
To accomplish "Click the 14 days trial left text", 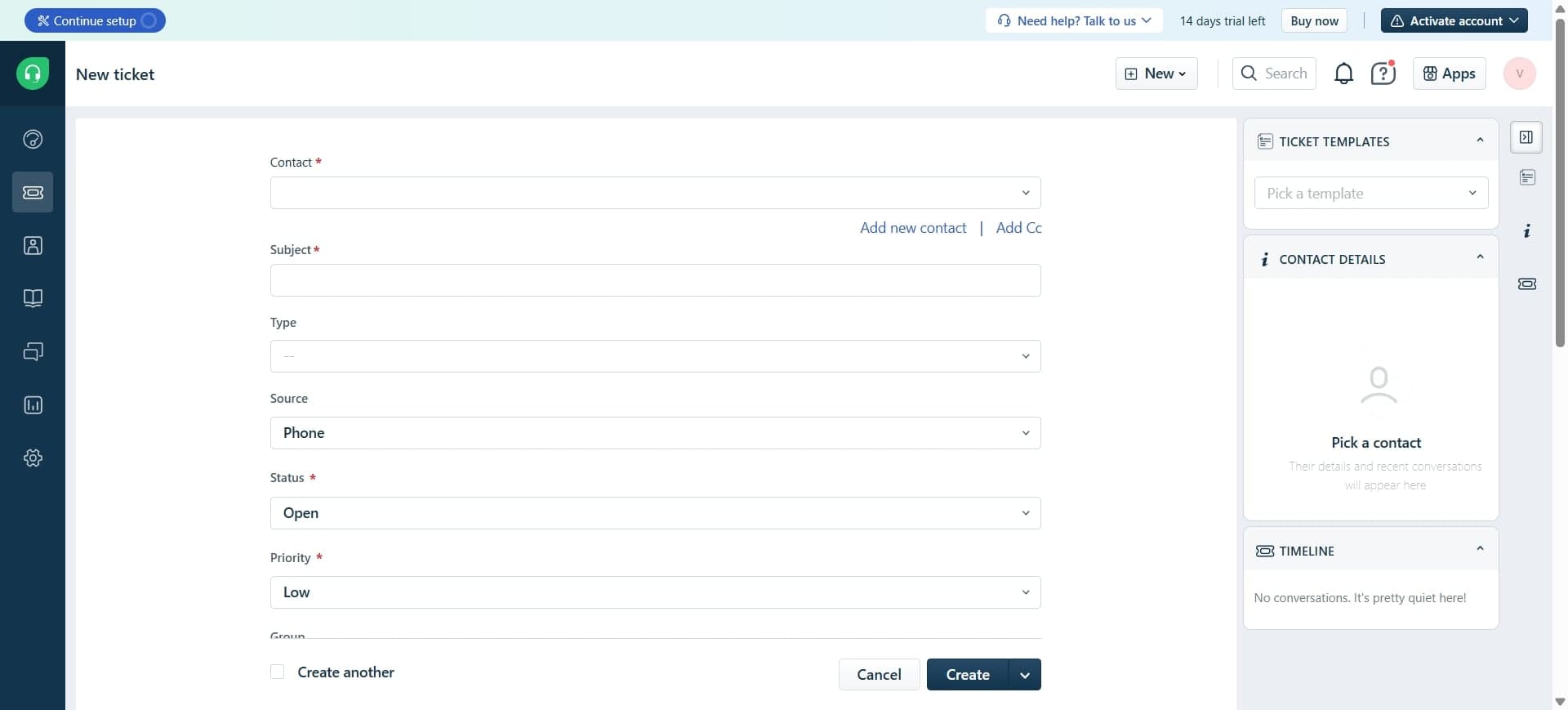I will pyautogui.click(x=1223, y=21).
